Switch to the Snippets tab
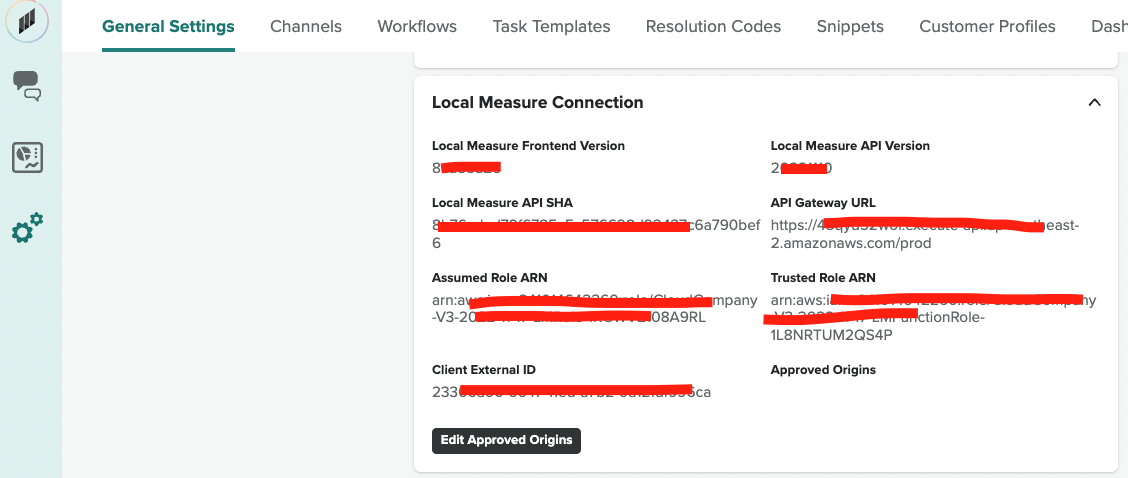 click(850, 27)
